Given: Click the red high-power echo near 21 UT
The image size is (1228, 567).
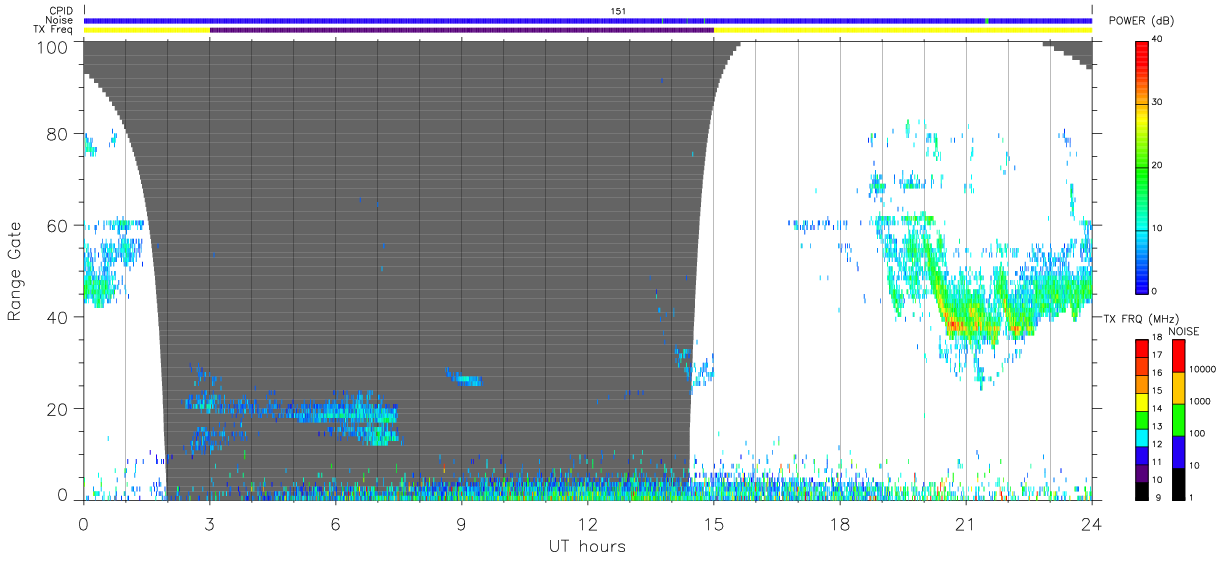Looking at the screenshot, I should tap(955, 325).
